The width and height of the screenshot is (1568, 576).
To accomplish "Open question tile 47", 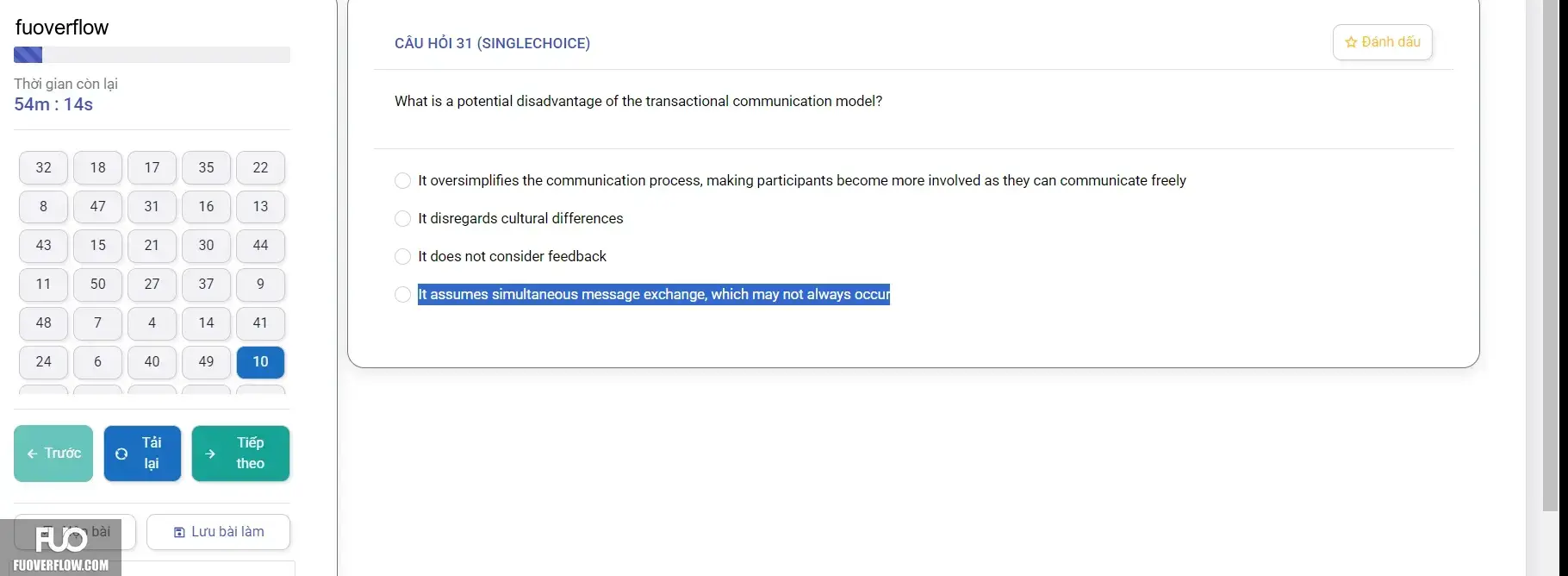I will coord(97,206).
